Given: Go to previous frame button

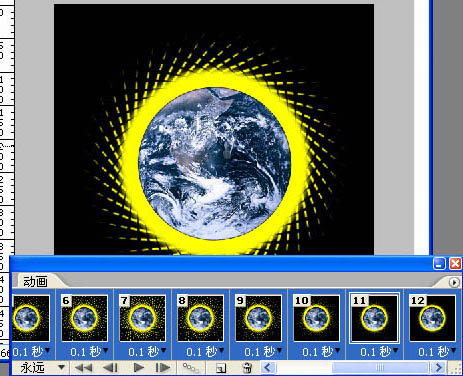Looking at the screenshot, I should 110,368.
